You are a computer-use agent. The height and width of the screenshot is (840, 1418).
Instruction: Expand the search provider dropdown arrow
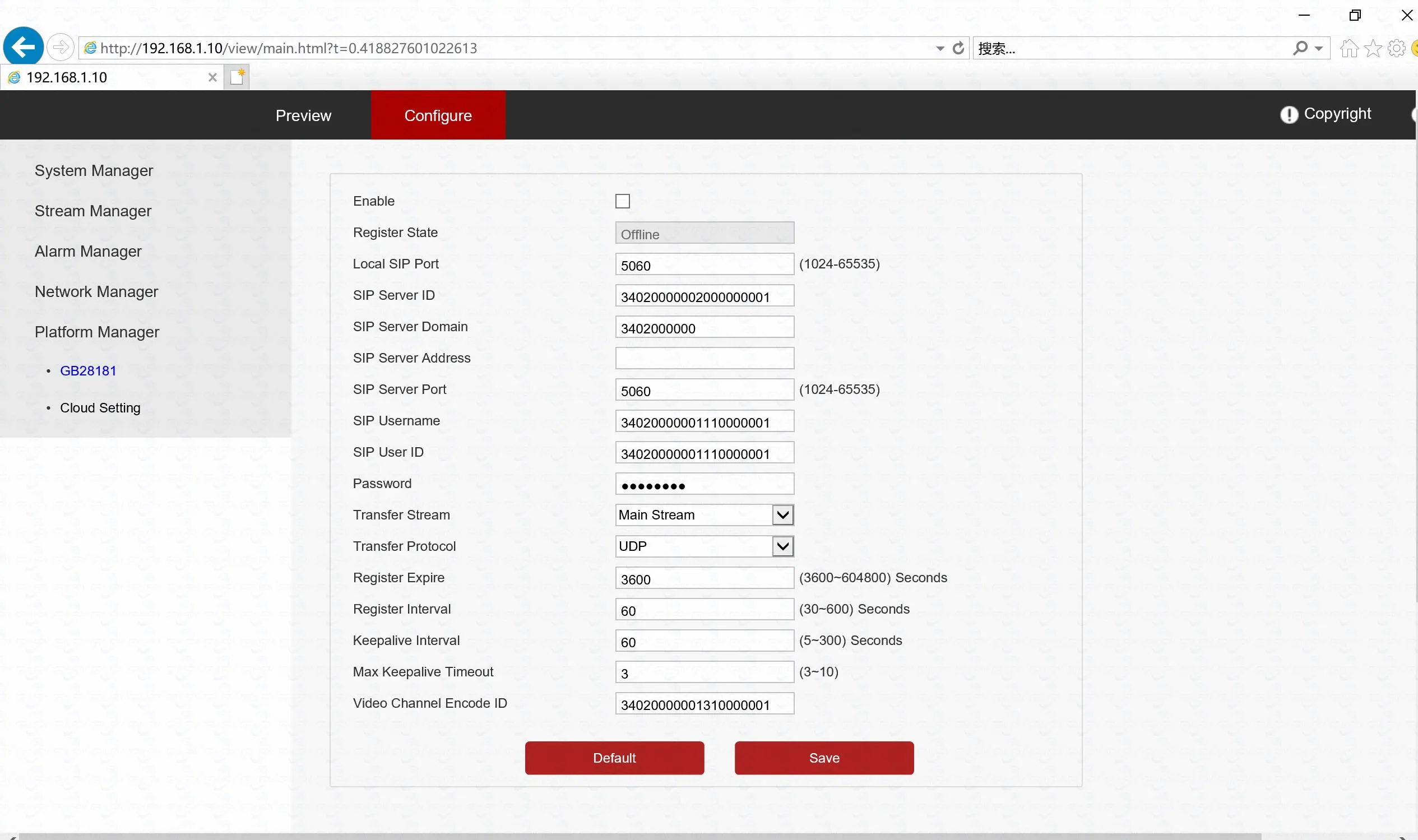1318,49
